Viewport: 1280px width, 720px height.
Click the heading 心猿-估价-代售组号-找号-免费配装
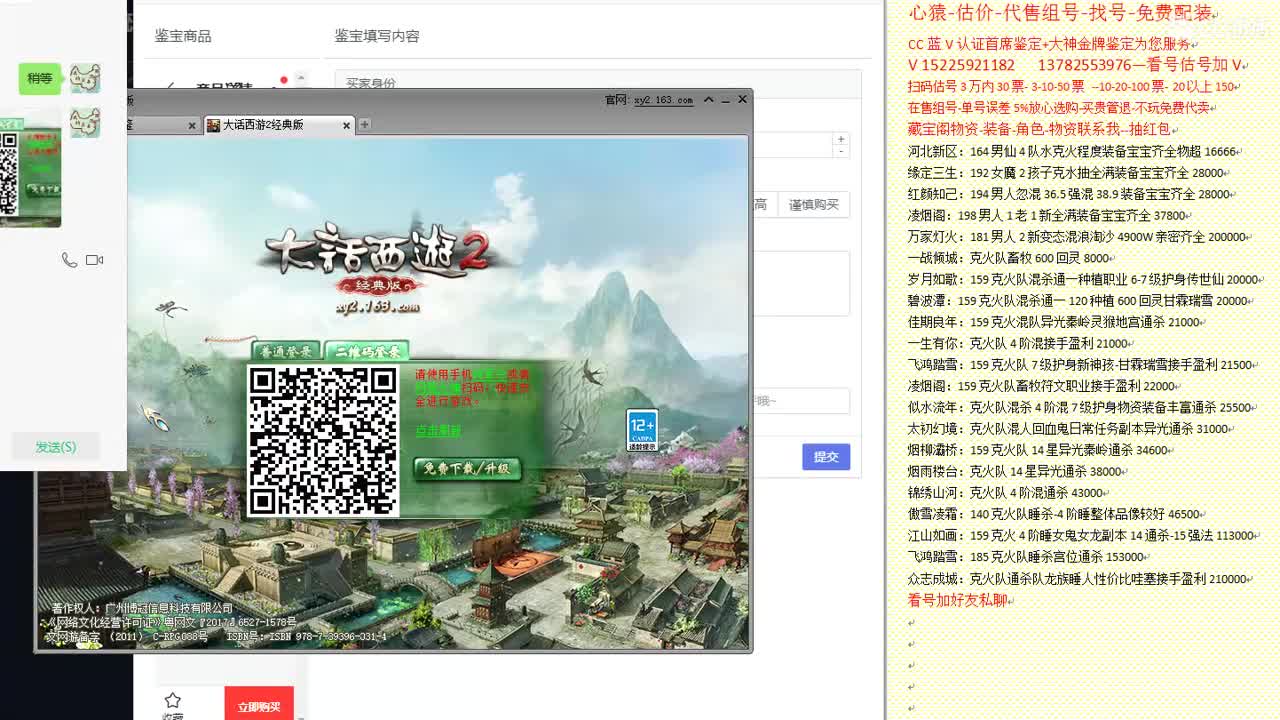(1060, 13)
